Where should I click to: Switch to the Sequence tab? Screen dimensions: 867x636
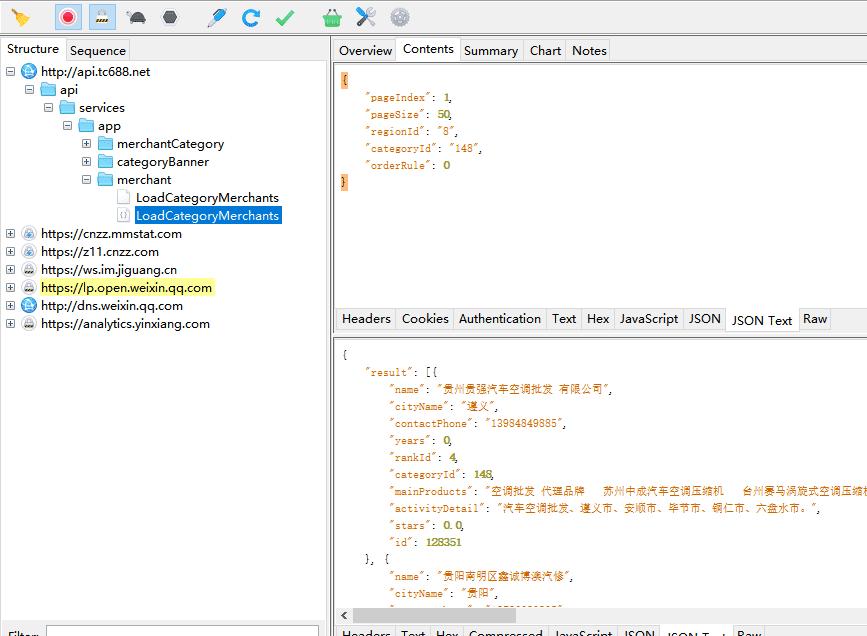point(98,50)
